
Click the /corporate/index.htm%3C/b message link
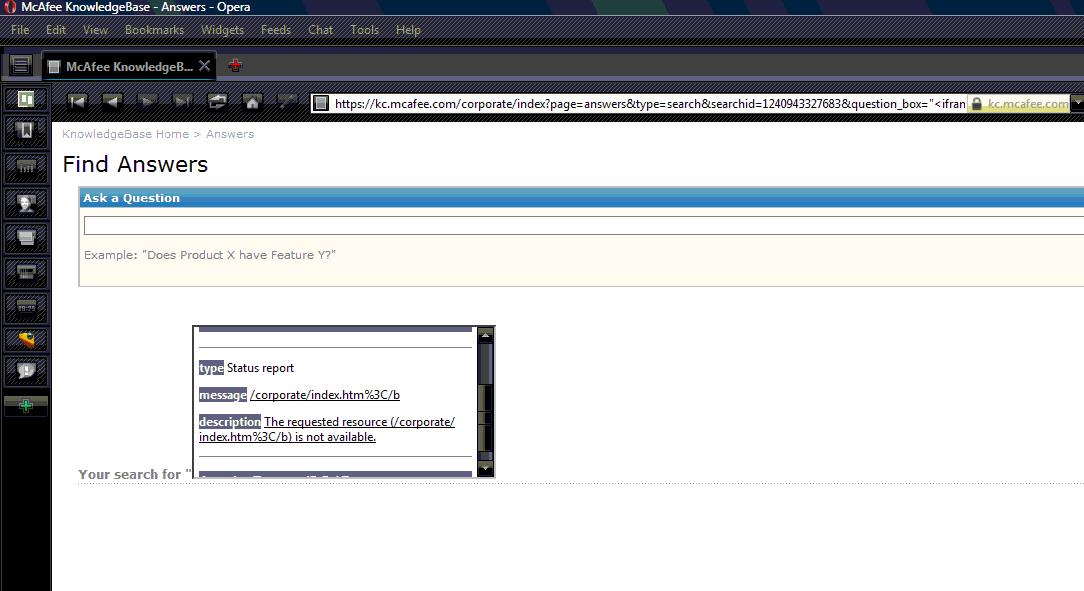(x=325, y=395)
